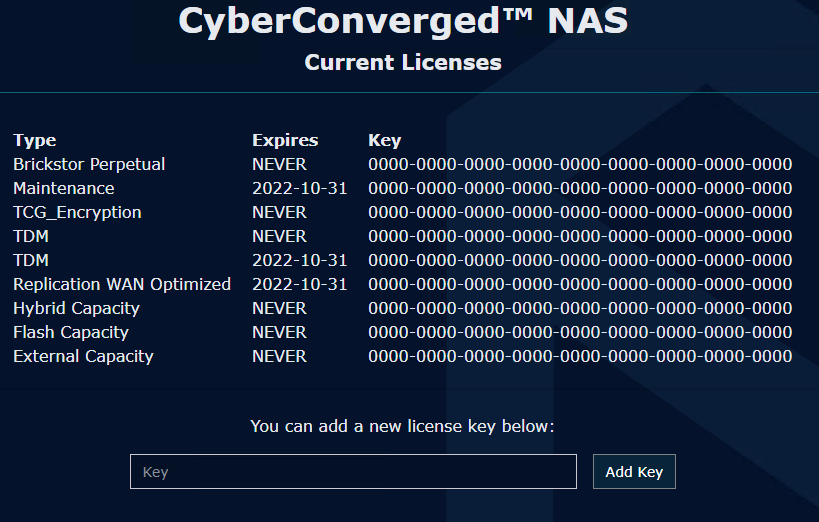Click the Flash Capacity license entry
The width and height of the screenshot is (819, 522).
(x=71, y=332)
